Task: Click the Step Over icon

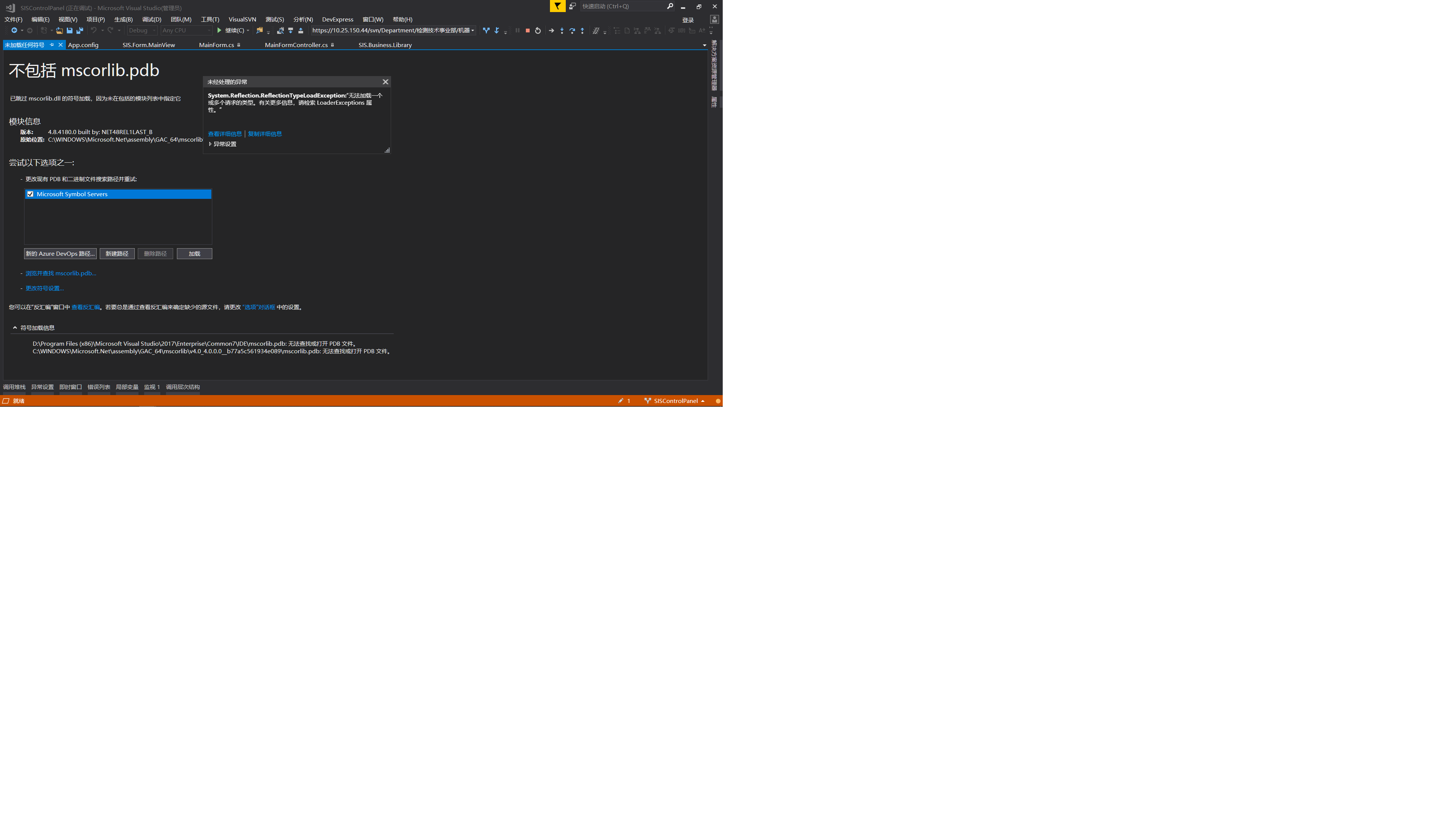Action: point(572,31)
